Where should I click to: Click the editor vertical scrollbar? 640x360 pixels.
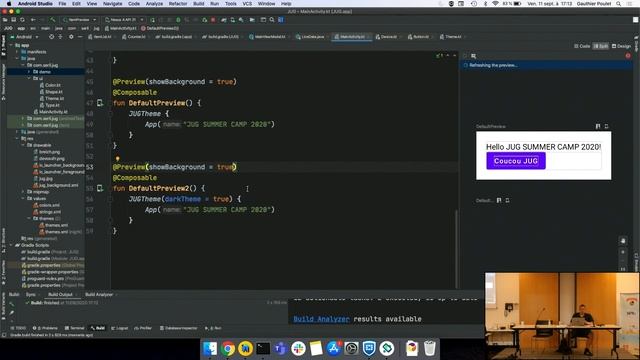pyautogui.click(x=456, y=249)
